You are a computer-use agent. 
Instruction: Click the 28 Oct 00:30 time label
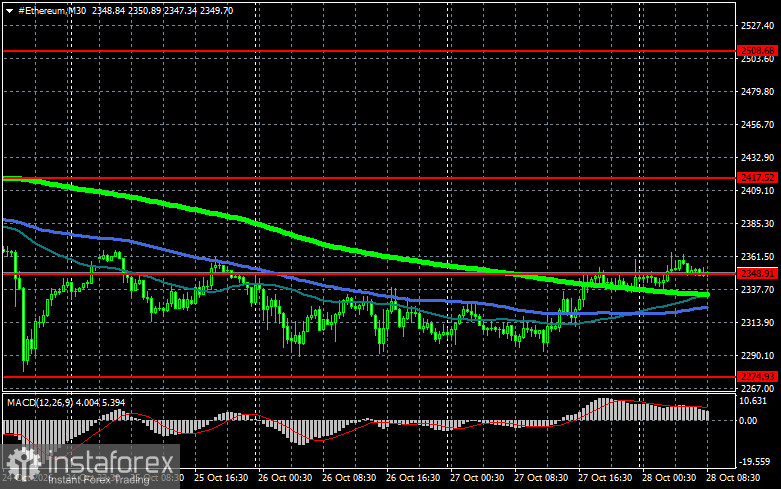[669, 478]
